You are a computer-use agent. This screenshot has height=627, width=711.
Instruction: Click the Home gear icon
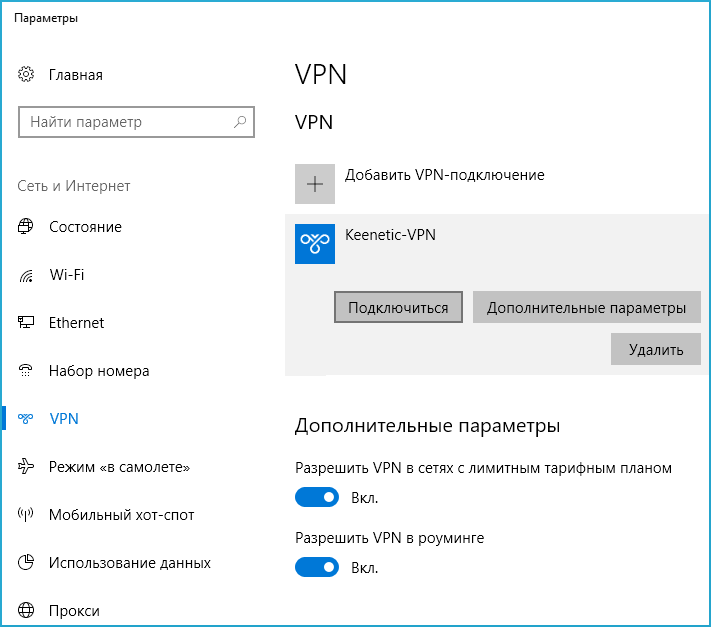[x=27, y=75]
